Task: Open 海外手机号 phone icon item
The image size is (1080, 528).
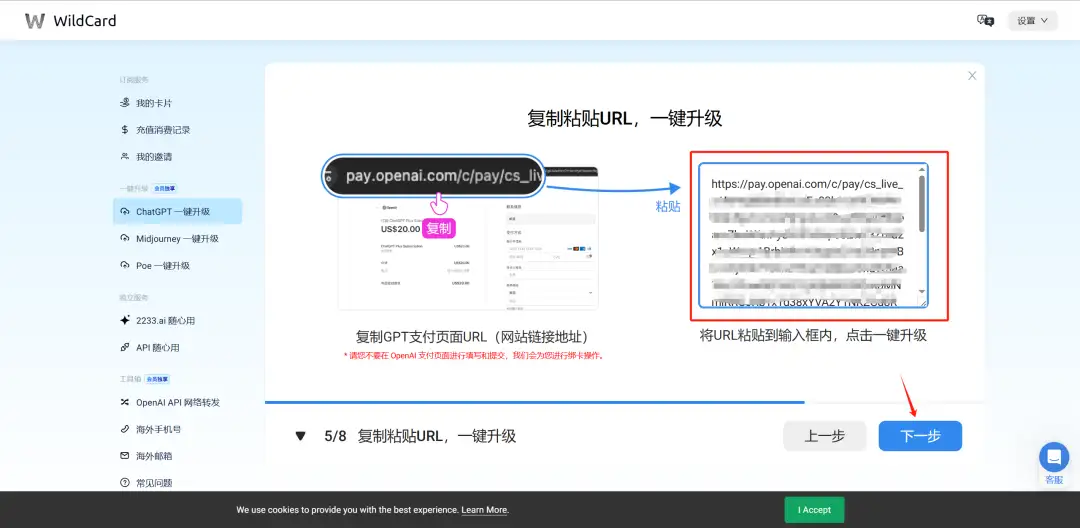Action: point(125,429)
